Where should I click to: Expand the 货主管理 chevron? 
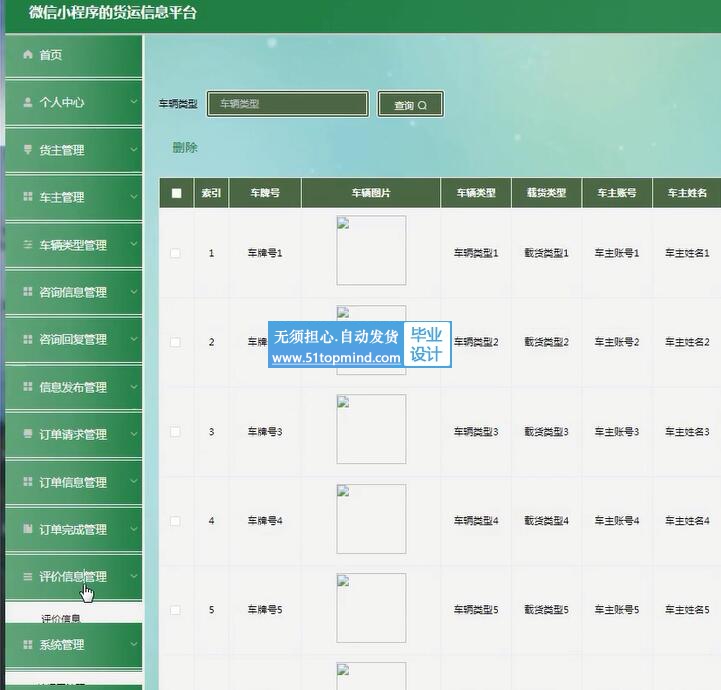coord(133,149)
